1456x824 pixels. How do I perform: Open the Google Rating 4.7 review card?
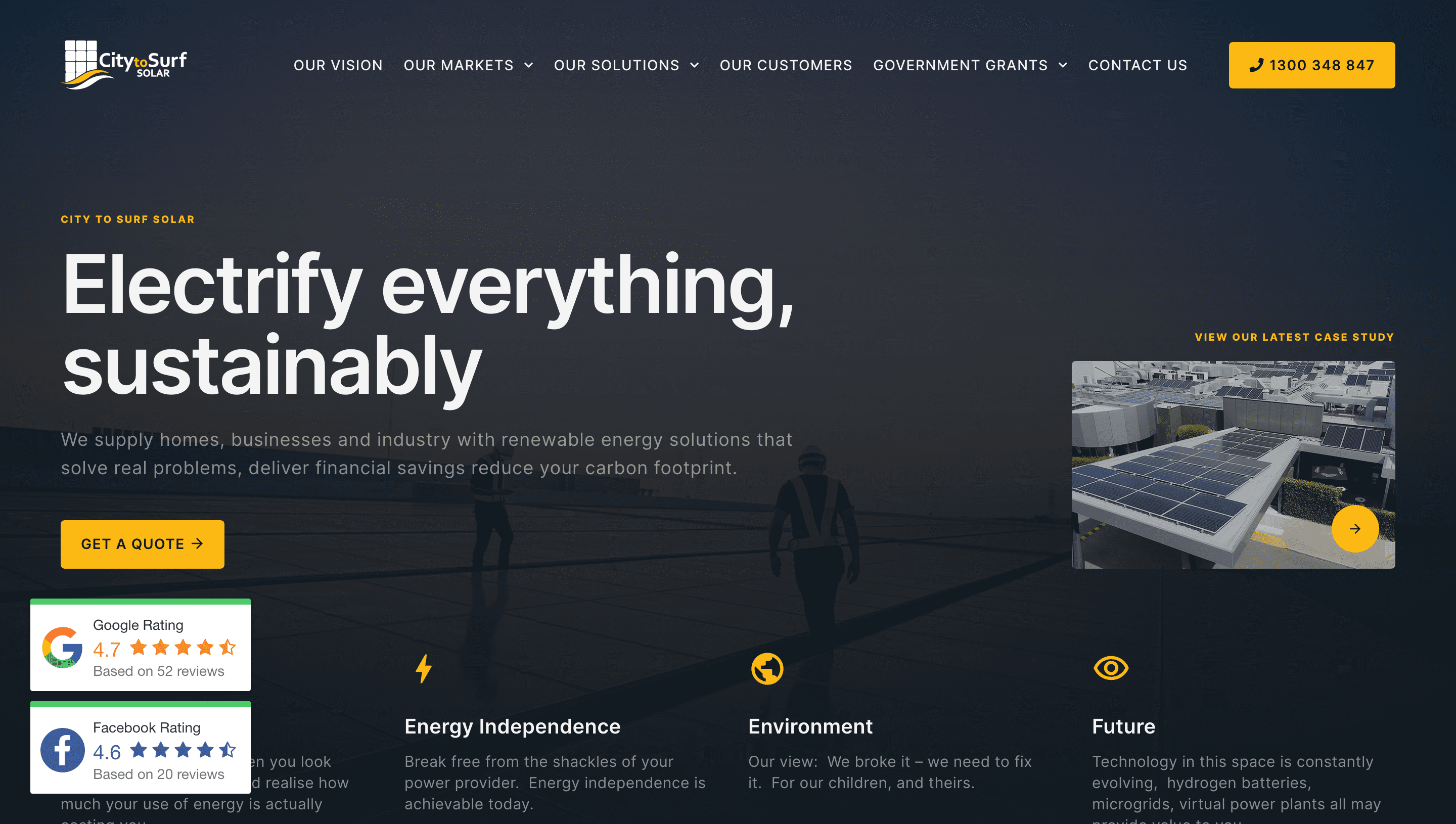(141, 645)
